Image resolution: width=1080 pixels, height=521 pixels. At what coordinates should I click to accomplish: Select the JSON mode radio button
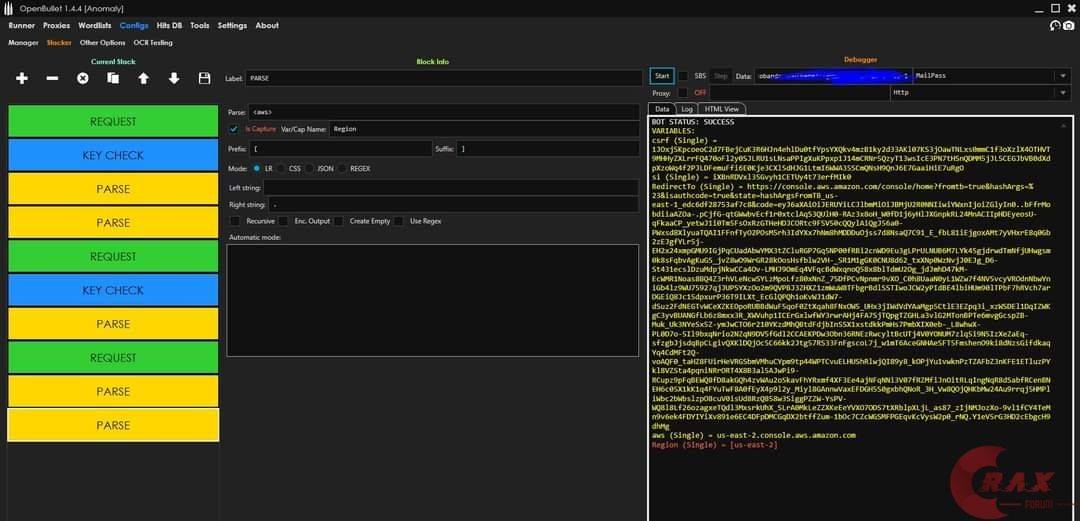pos(309,168)
